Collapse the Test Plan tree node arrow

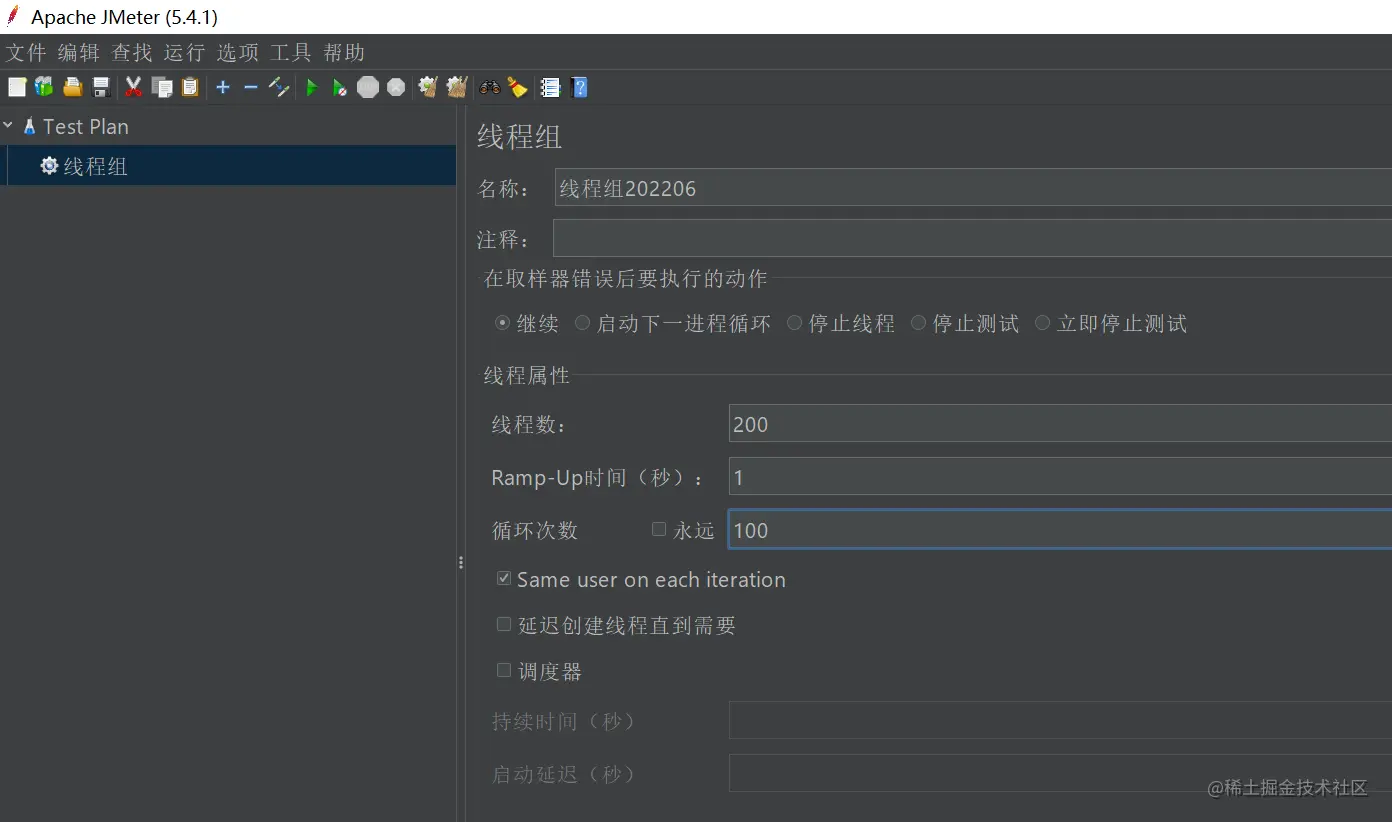8,126
